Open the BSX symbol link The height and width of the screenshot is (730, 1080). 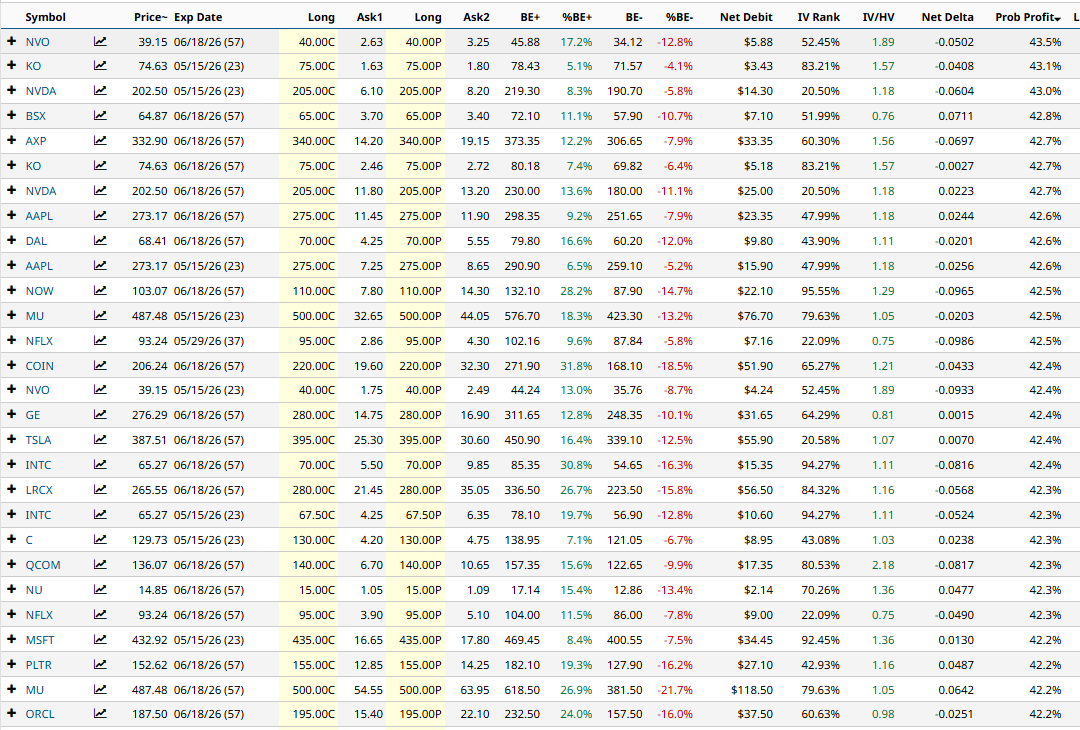point(36,116)
